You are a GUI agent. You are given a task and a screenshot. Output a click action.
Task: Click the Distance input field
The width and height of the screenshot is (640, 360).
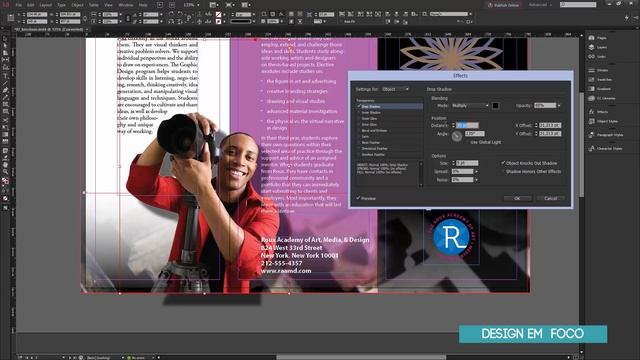coord(467,125)
